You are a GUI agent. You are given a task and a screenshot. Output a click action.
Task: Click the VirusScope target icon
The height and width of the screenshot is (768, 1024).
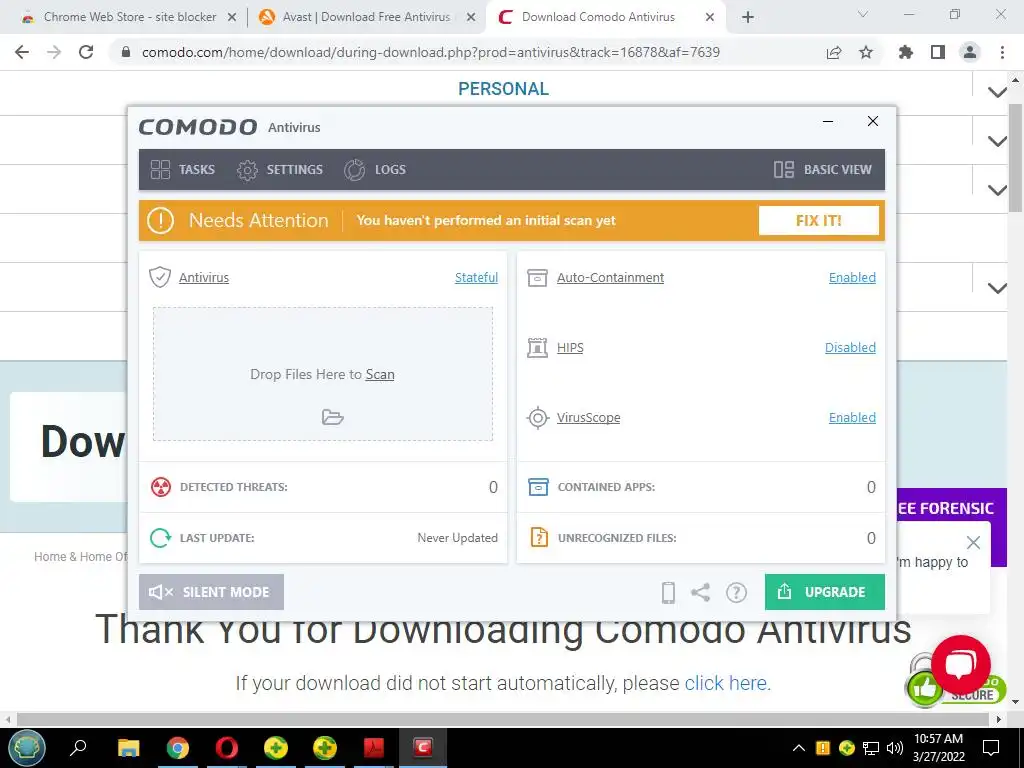537,417
